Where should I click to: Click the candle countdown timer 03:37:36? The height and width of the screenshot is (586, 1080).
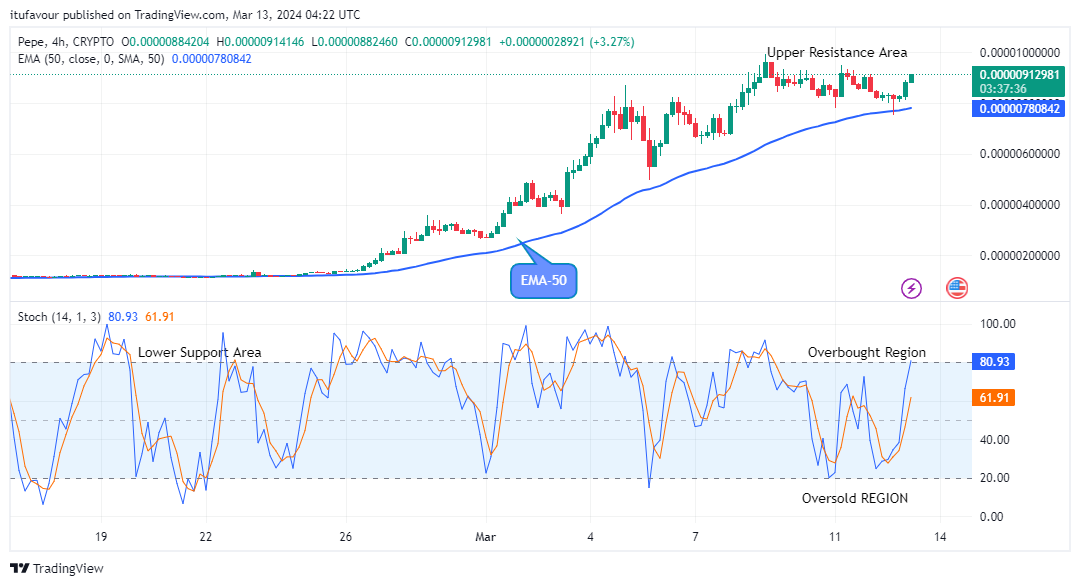1003,89
